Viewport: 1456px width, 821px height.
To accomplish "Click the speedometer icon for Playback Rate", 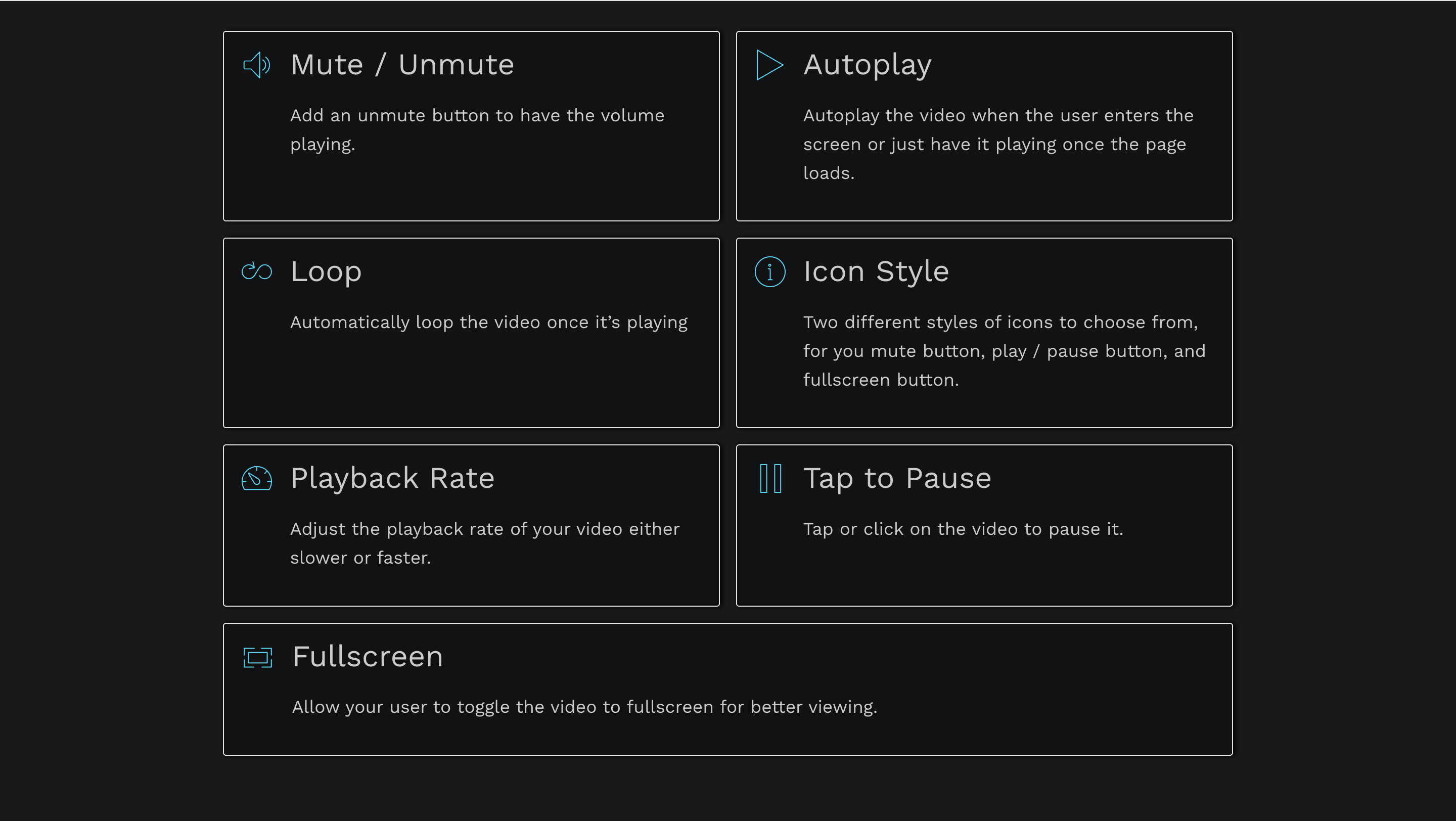I will [257, 478].
